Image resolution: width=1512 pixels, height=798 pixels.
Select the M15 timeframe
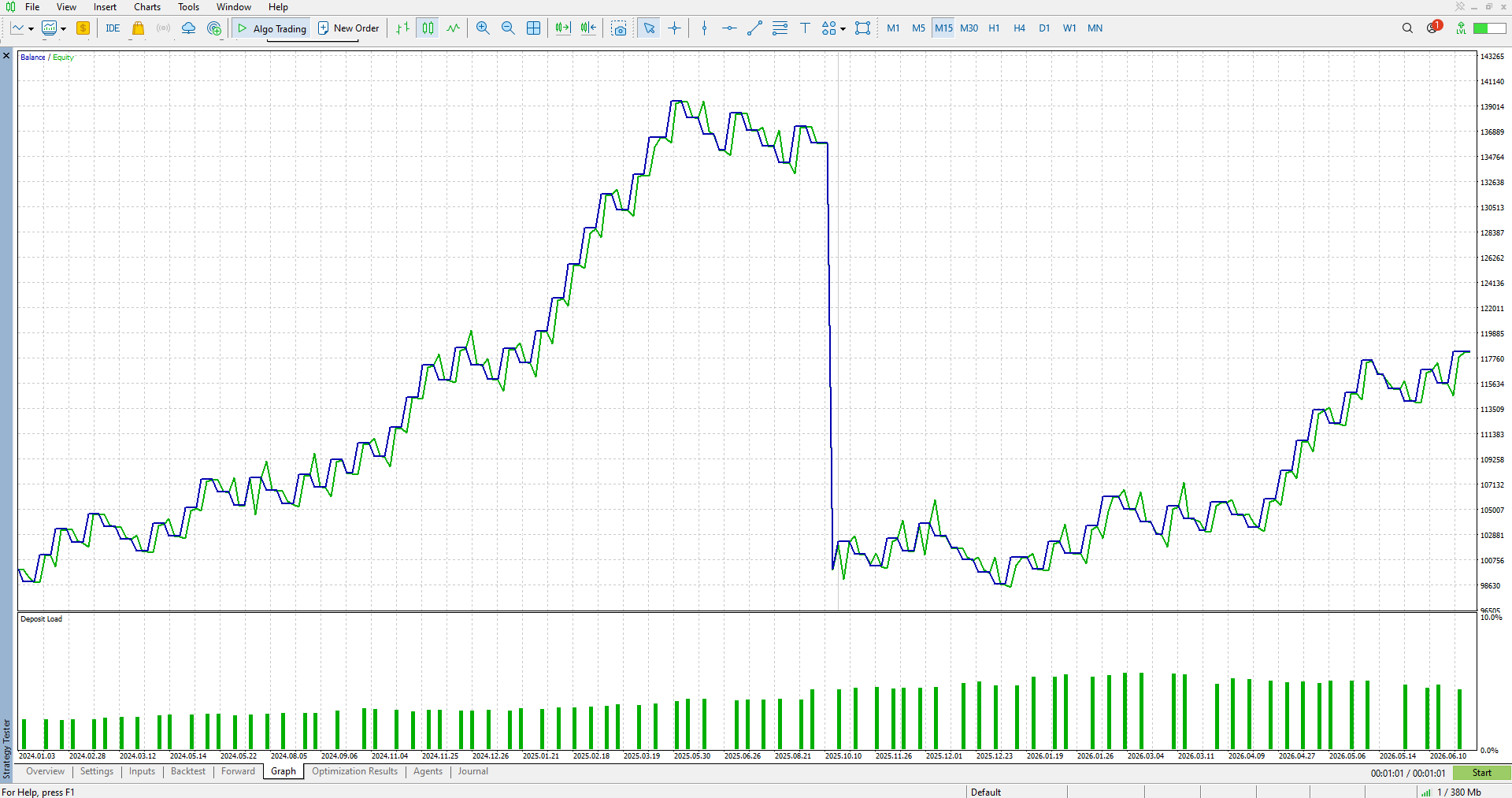tap(943, 28)
